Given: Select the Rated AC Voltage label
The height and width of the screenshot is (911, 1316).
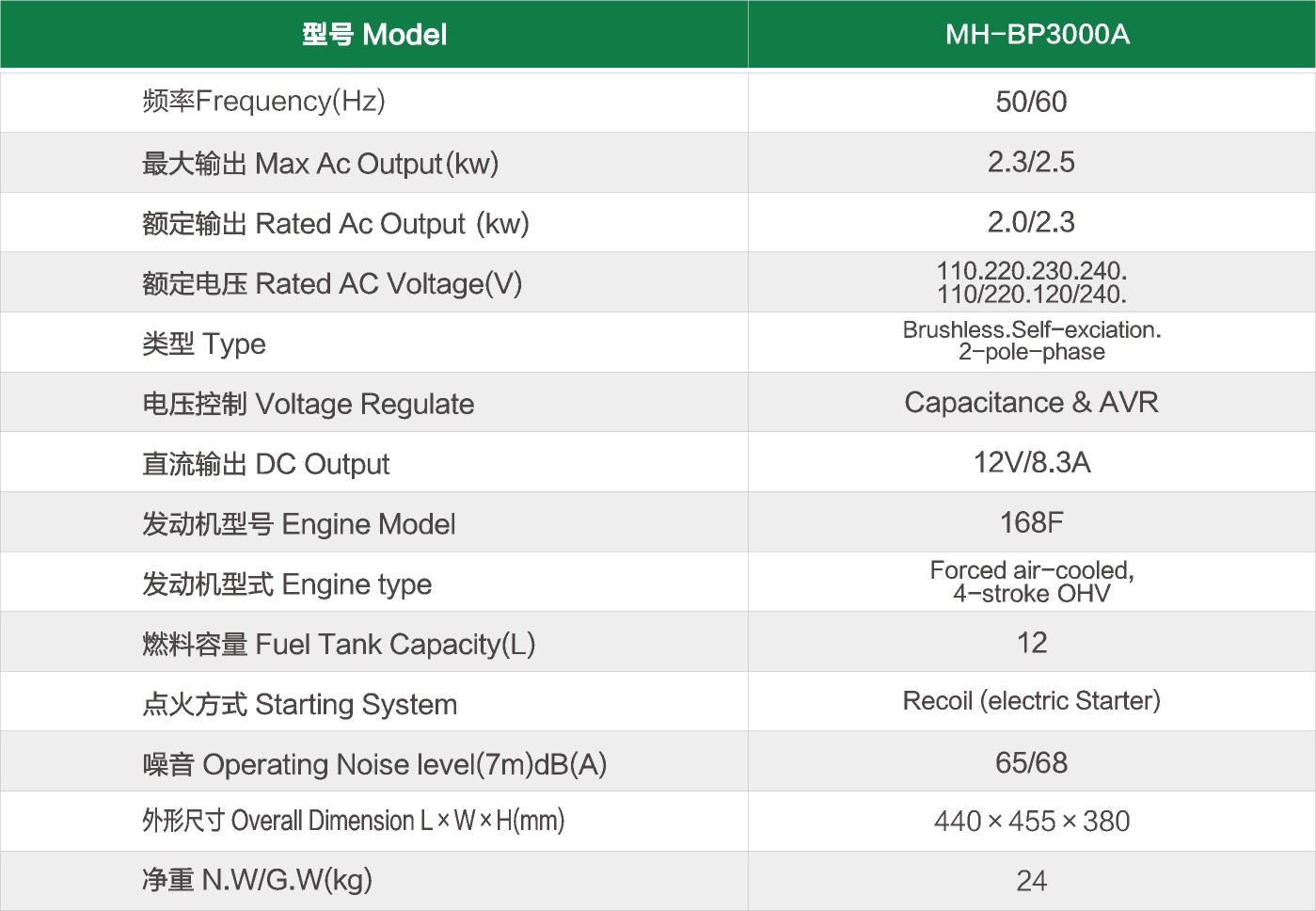Looking at the screenshot, I should point(331,283).
